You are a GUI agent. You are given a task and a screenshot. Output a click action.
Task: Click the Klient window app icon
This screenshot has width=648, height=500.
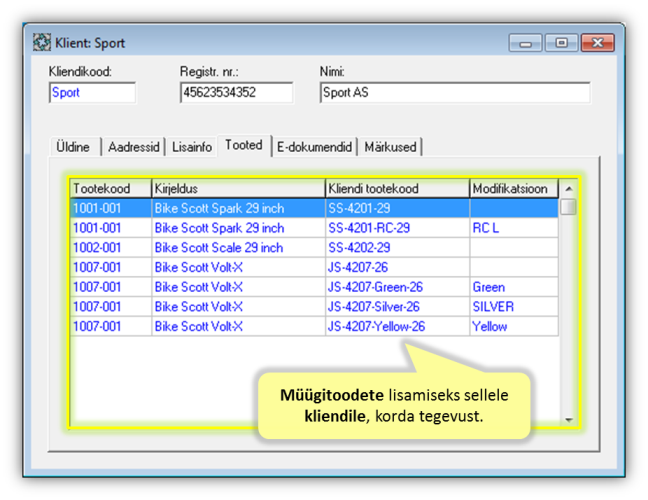click(42, 43)
